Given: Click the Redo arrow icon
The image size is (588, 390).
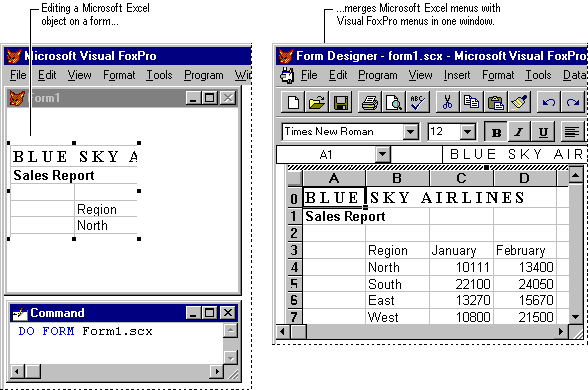Looking at the screenshot, I should (573, 102).
